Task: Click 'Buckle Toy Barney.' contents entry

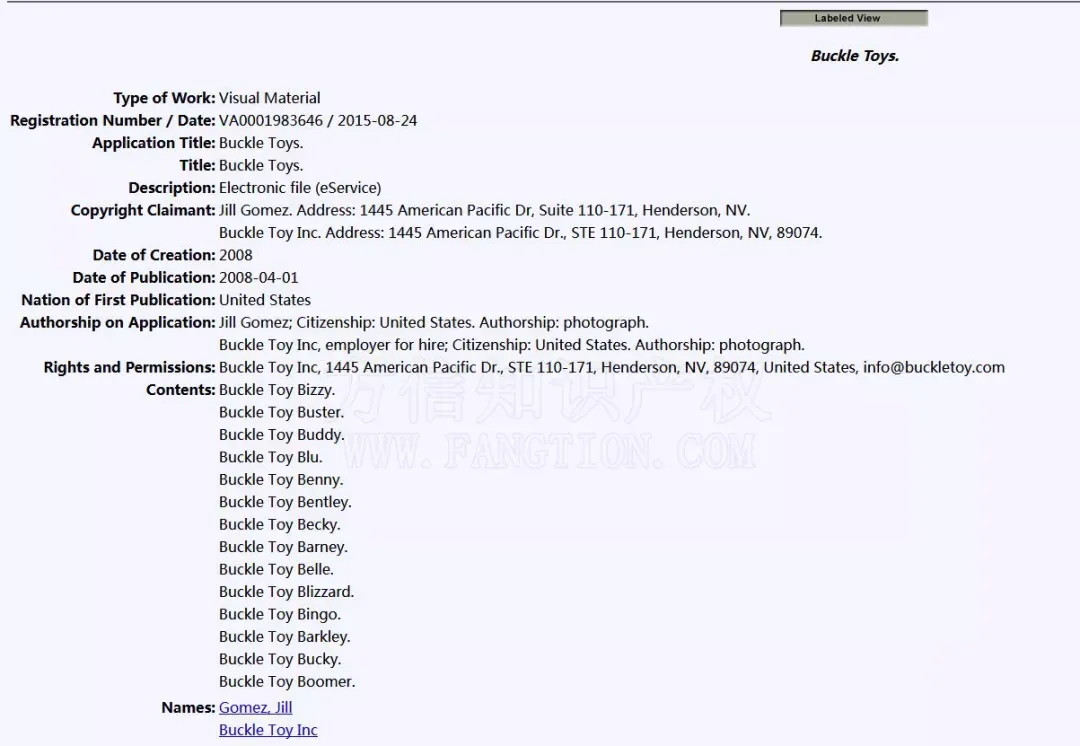Action: pos(283,547)
